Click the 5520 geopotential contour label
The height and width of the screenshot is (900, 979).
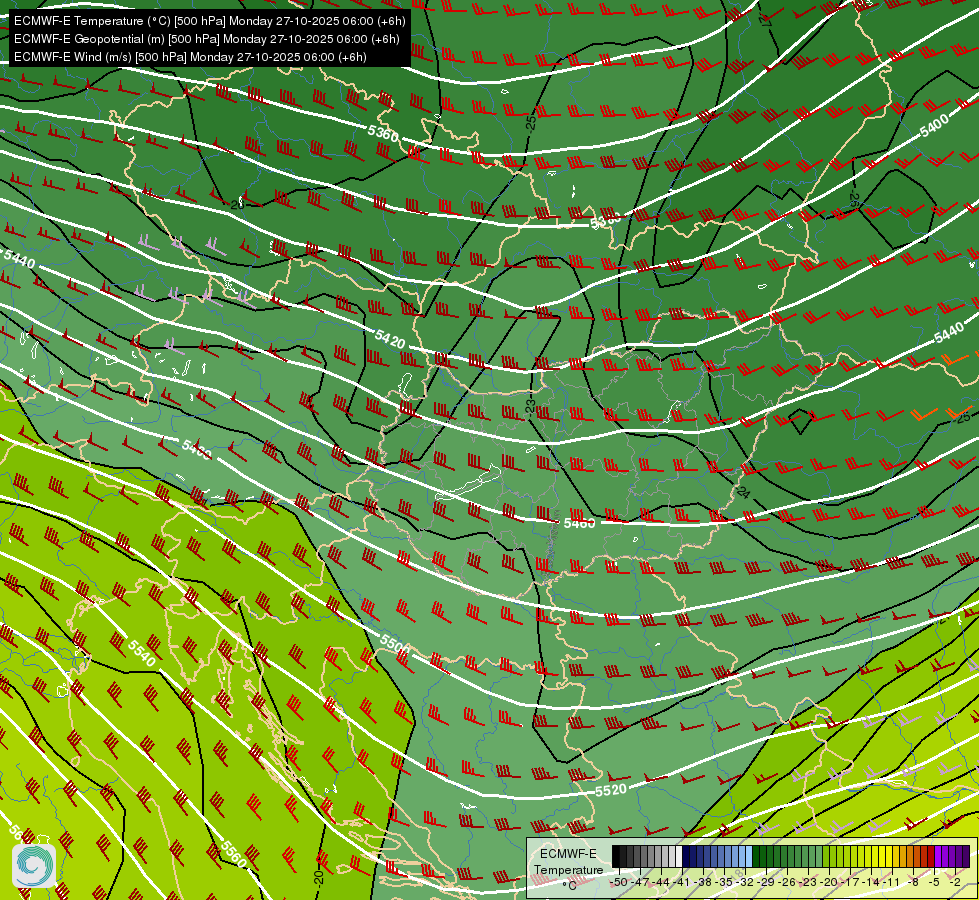[611, 790]
